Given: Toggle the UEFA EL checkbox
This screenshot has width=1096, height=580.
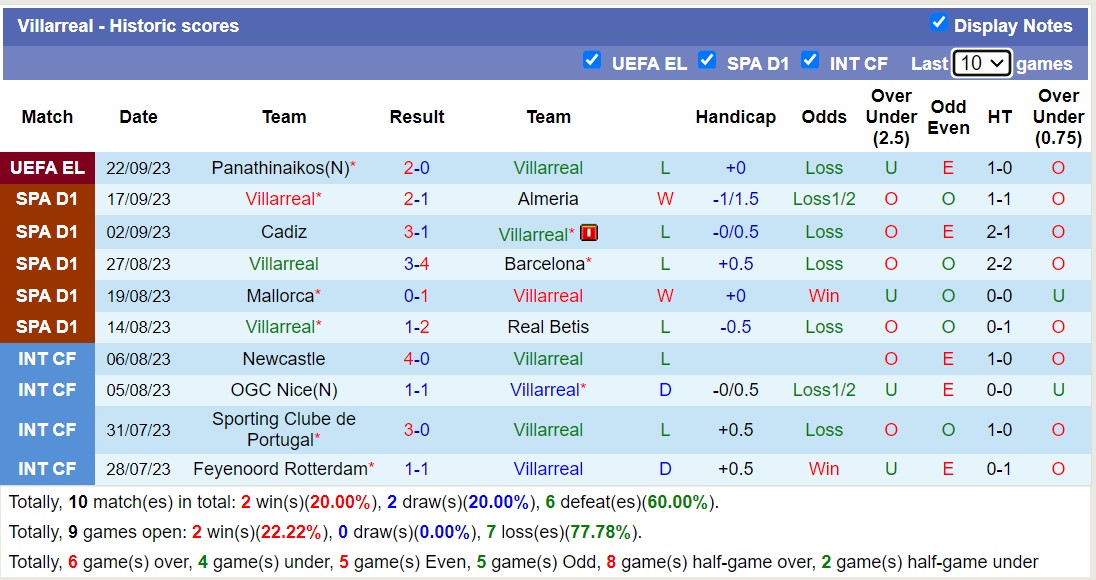Looking at the screenshot, I should point(591,60).
